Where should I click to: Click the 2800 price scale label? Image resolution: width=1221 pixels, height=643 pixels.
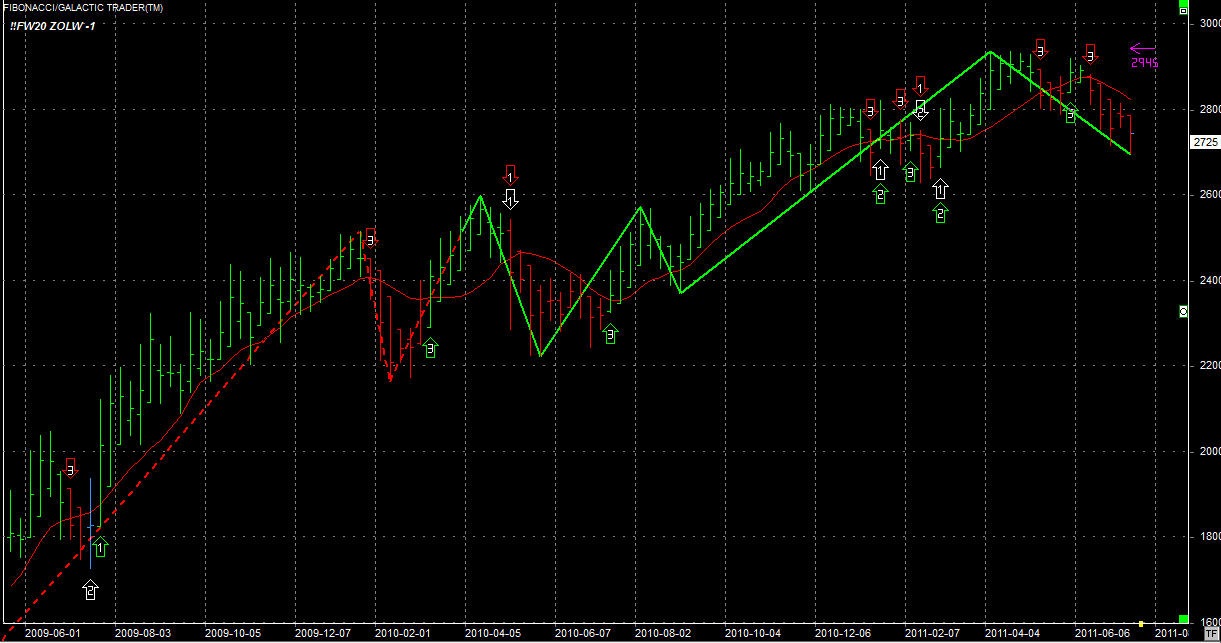(1208, 109)
